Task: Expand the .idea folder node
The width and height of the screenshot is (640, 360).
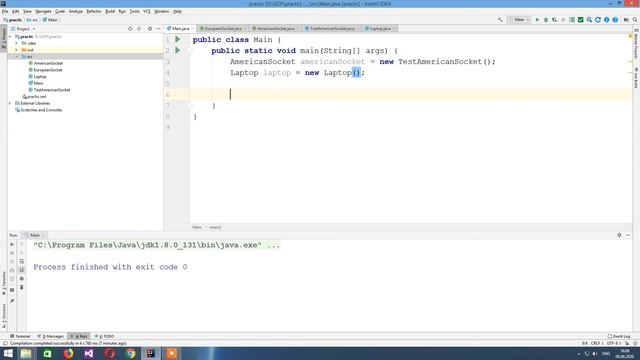Action: 17,43
